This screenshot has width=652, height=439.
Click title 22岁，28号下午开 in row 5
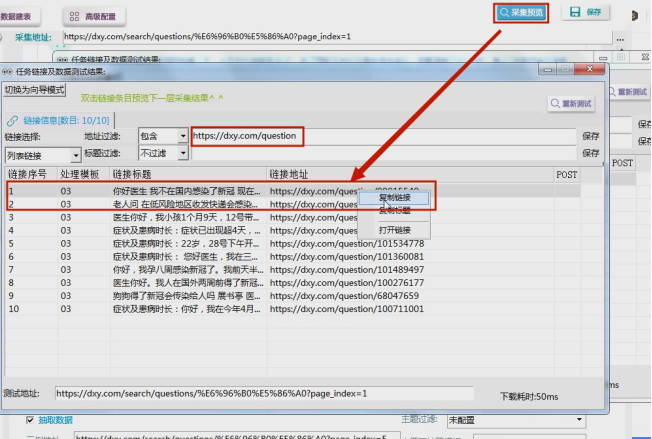tap(186, 244)
